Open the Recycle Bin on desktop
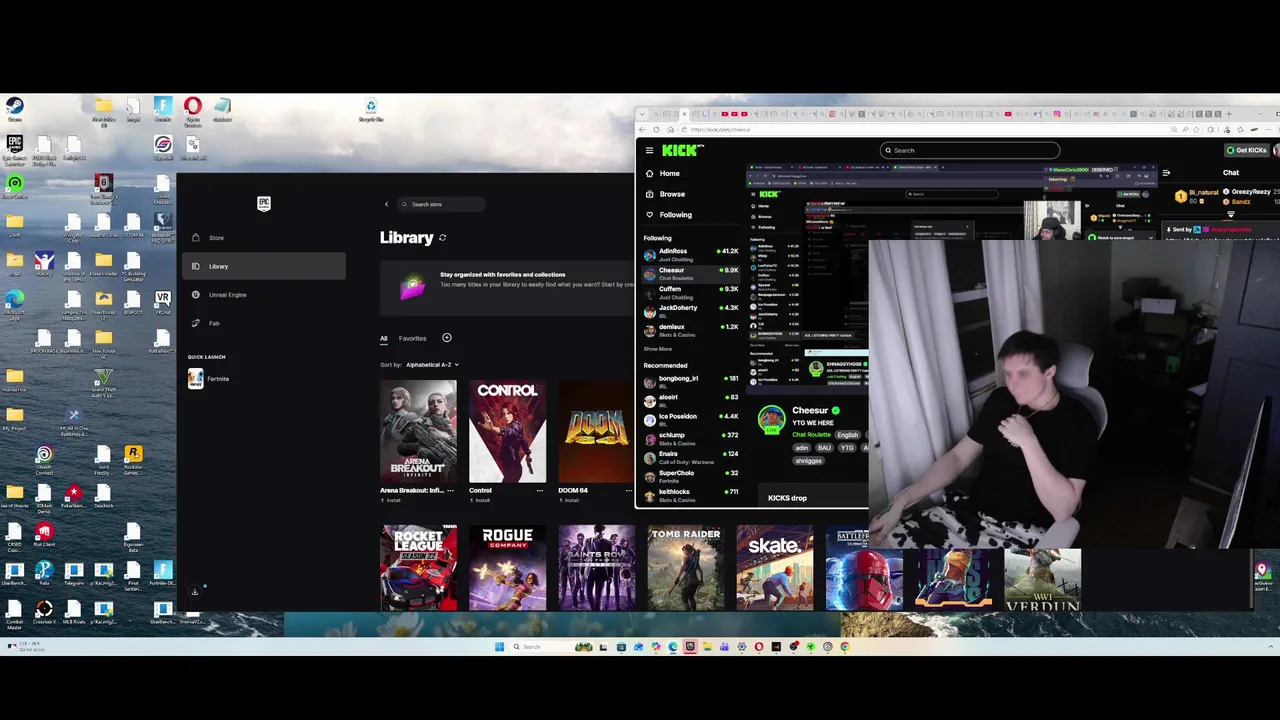The image size is (1280, 720). coord(371,110)
